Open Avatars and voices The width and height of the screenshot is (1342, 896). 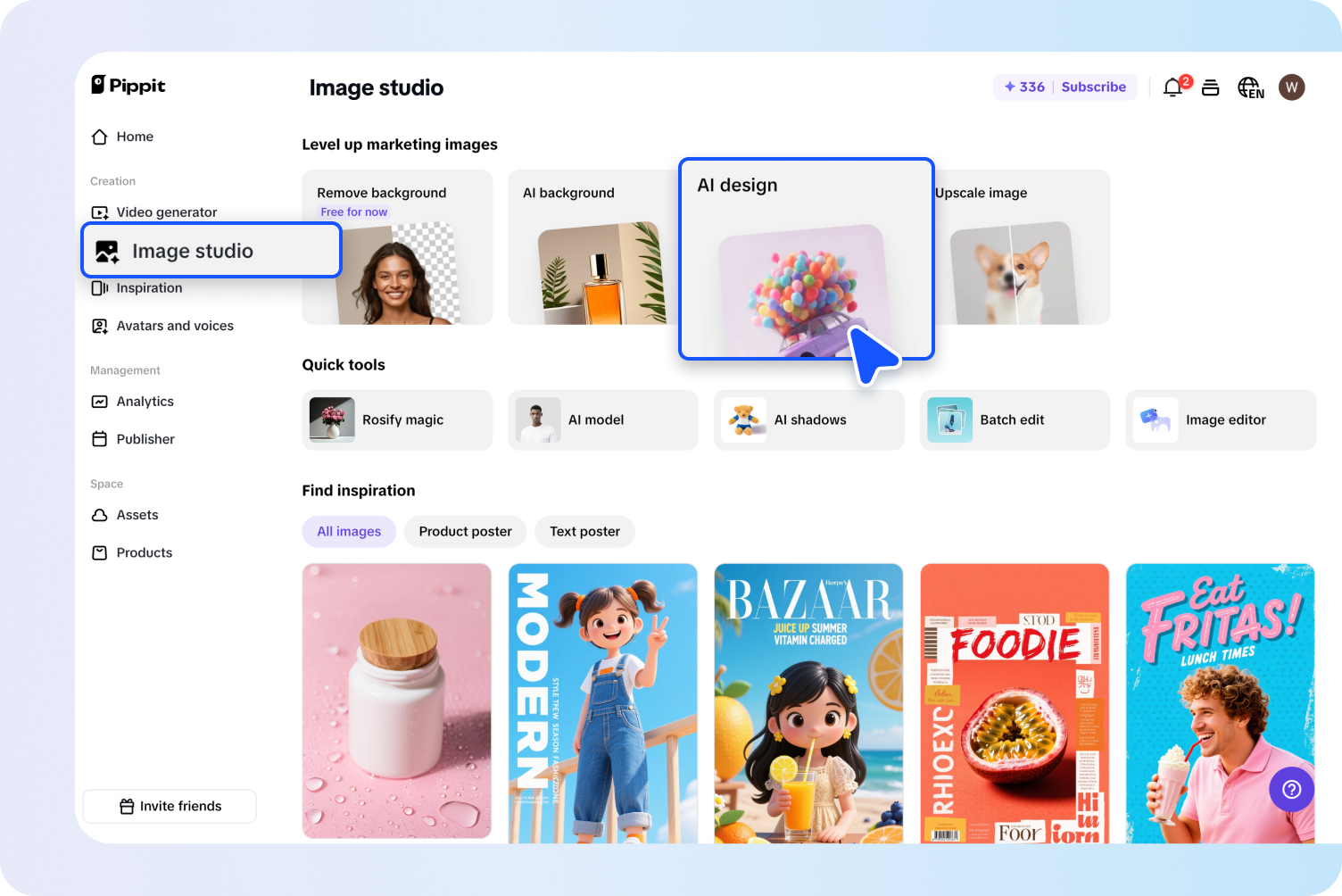175,326
